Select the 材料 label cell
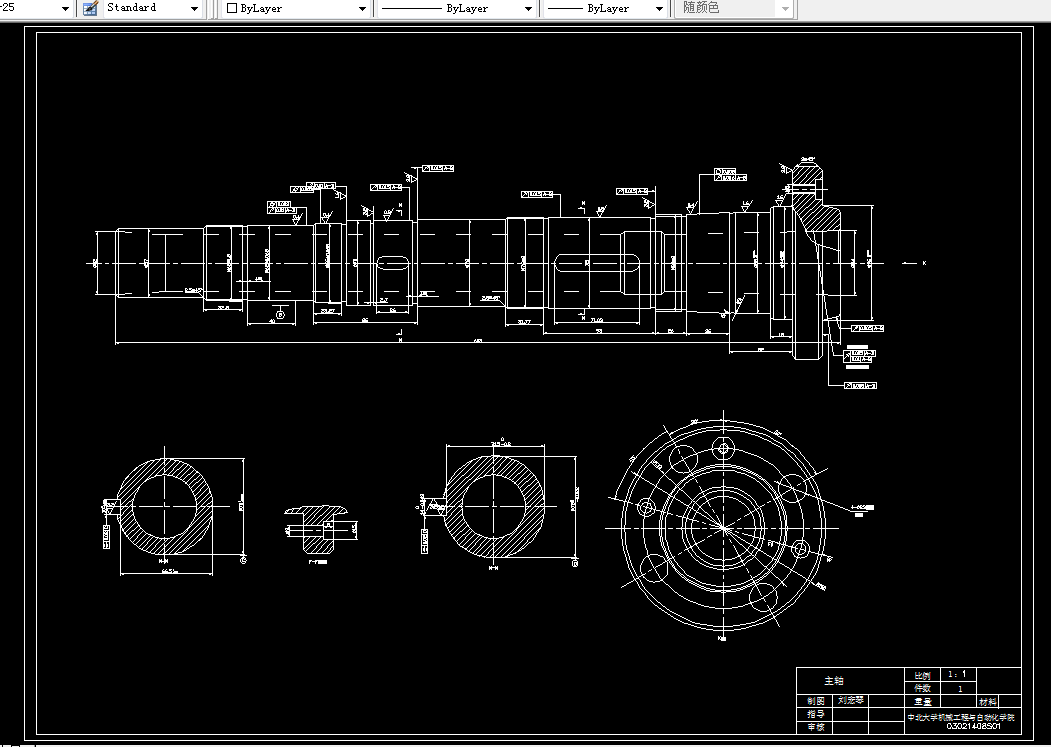 point(987,701)
